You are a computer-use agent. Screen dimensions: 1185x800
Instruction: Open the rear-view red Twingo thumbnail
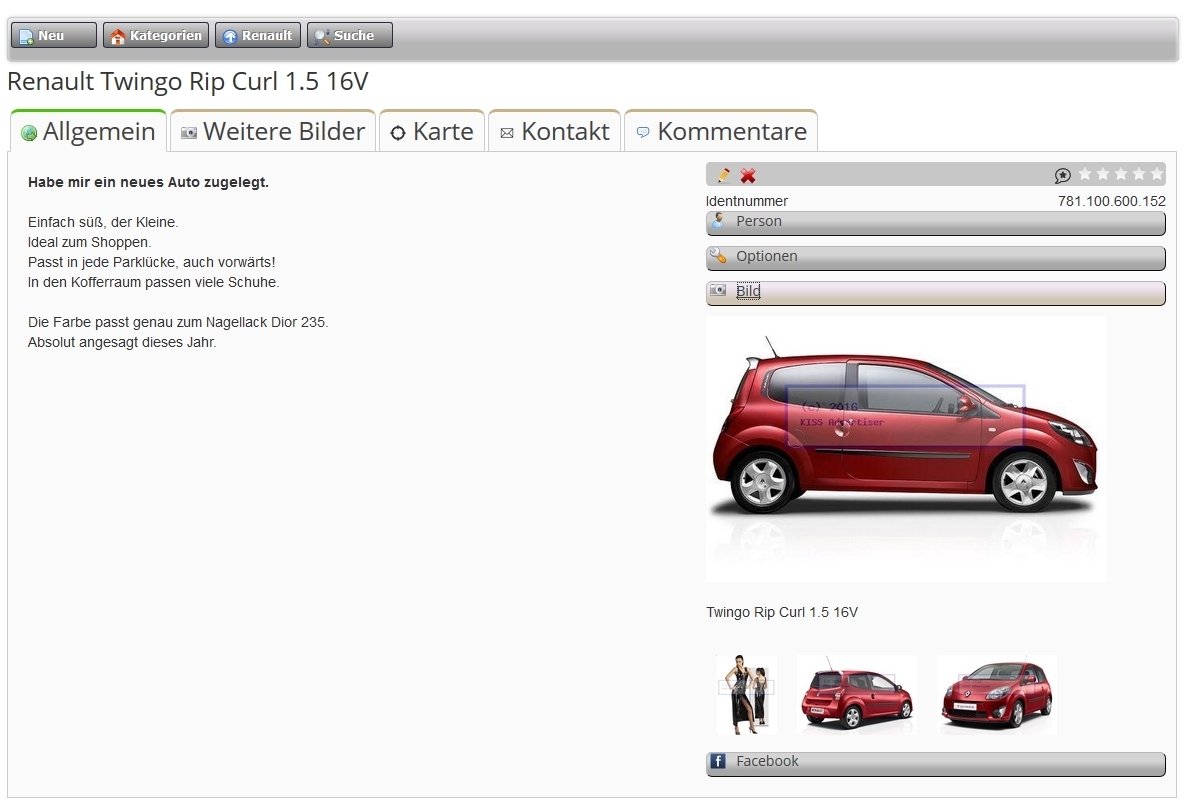click(856, 694)
